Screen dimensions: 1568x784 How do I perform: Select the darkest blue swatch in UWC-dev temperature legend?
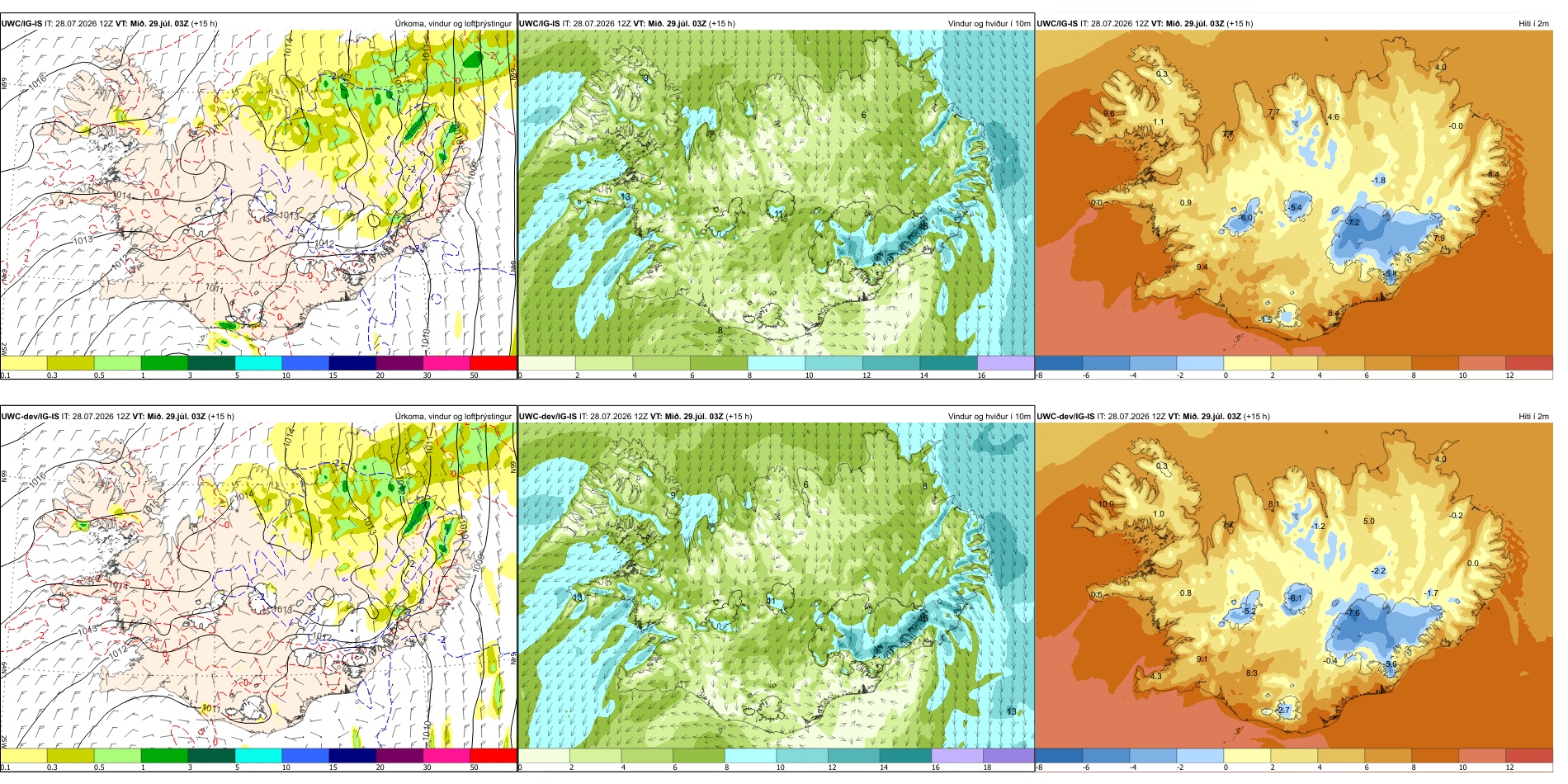tap(1059, 756)
